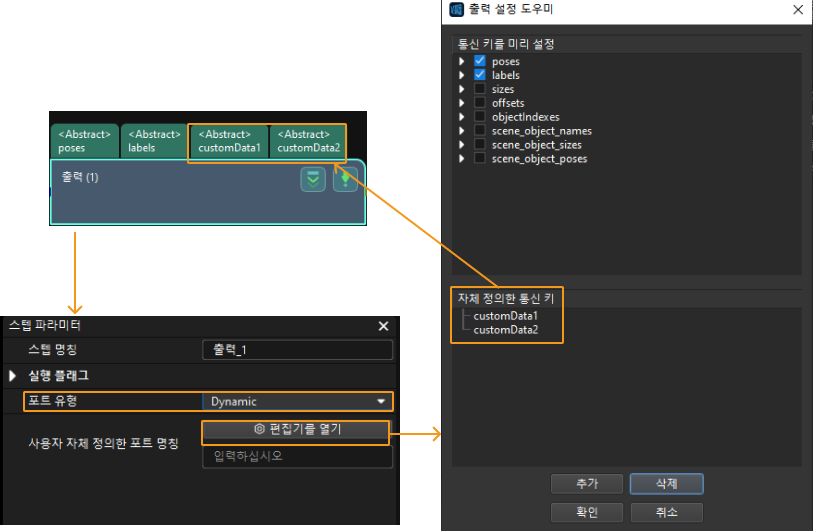Enable the objectIndexes checkbox
The image size is (813, 531).
point(480,117)
